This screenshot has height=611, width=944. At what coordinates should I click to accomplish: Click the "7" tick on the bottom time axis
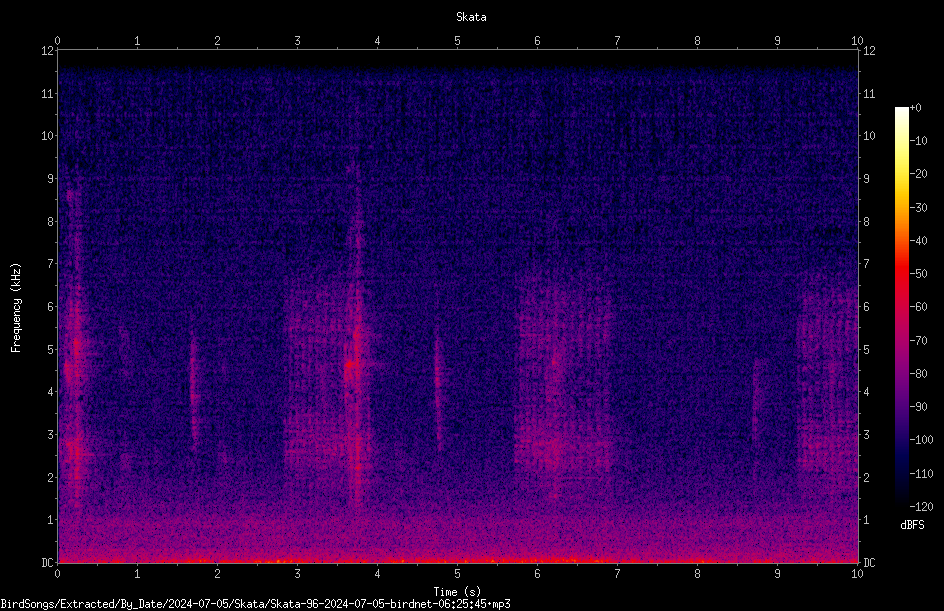617,574
